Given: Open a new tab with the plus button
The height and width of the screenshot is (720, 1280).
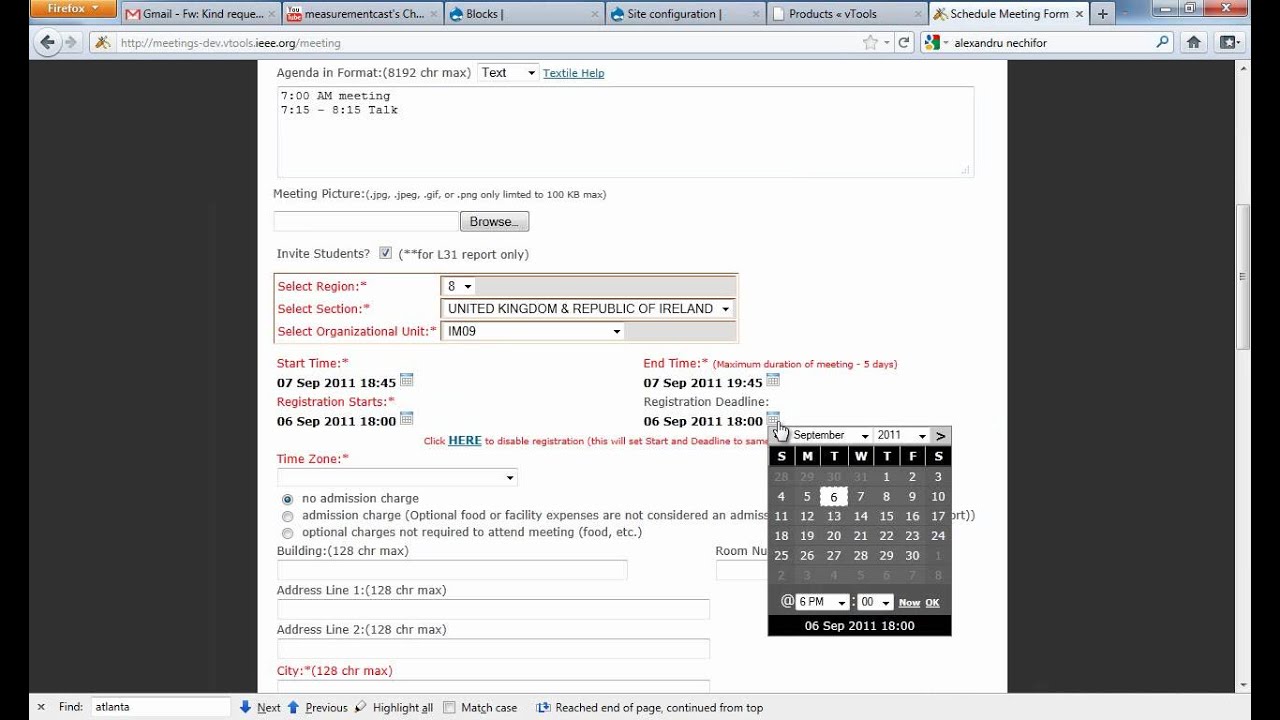Looking at the screenshot, I should coord(1103,14).
